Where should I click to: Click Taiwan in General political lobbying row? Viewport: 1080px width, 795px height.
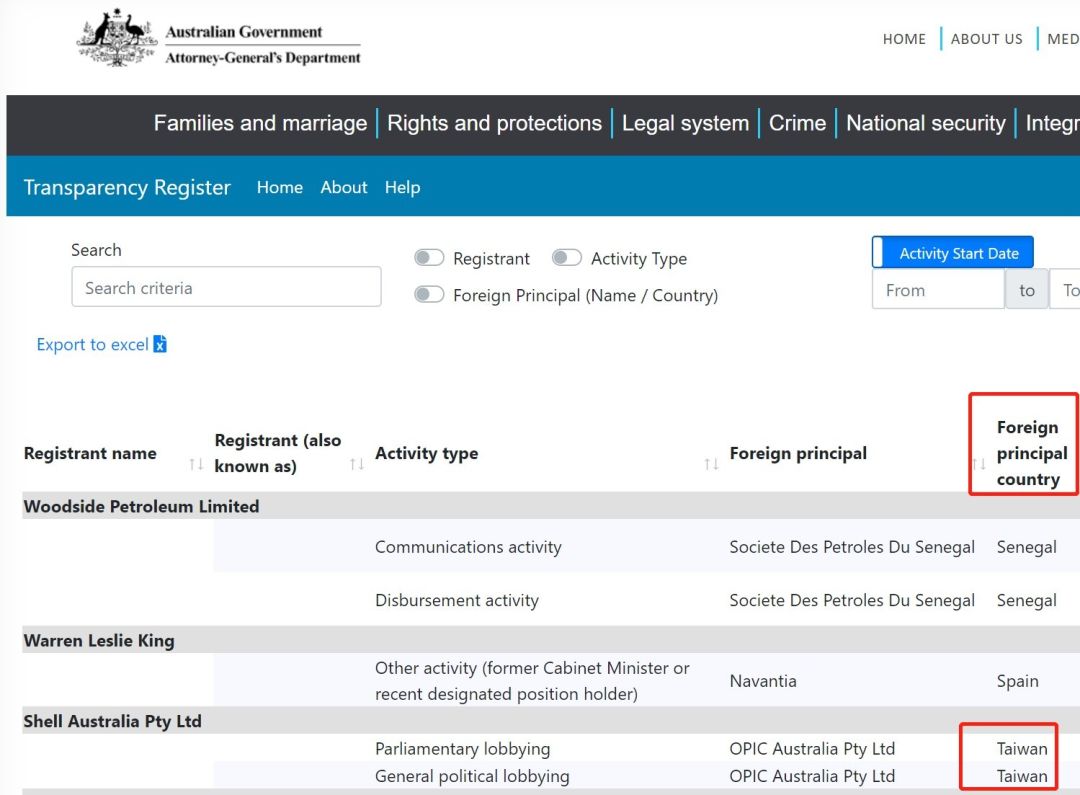click(x=1022, y=776)
